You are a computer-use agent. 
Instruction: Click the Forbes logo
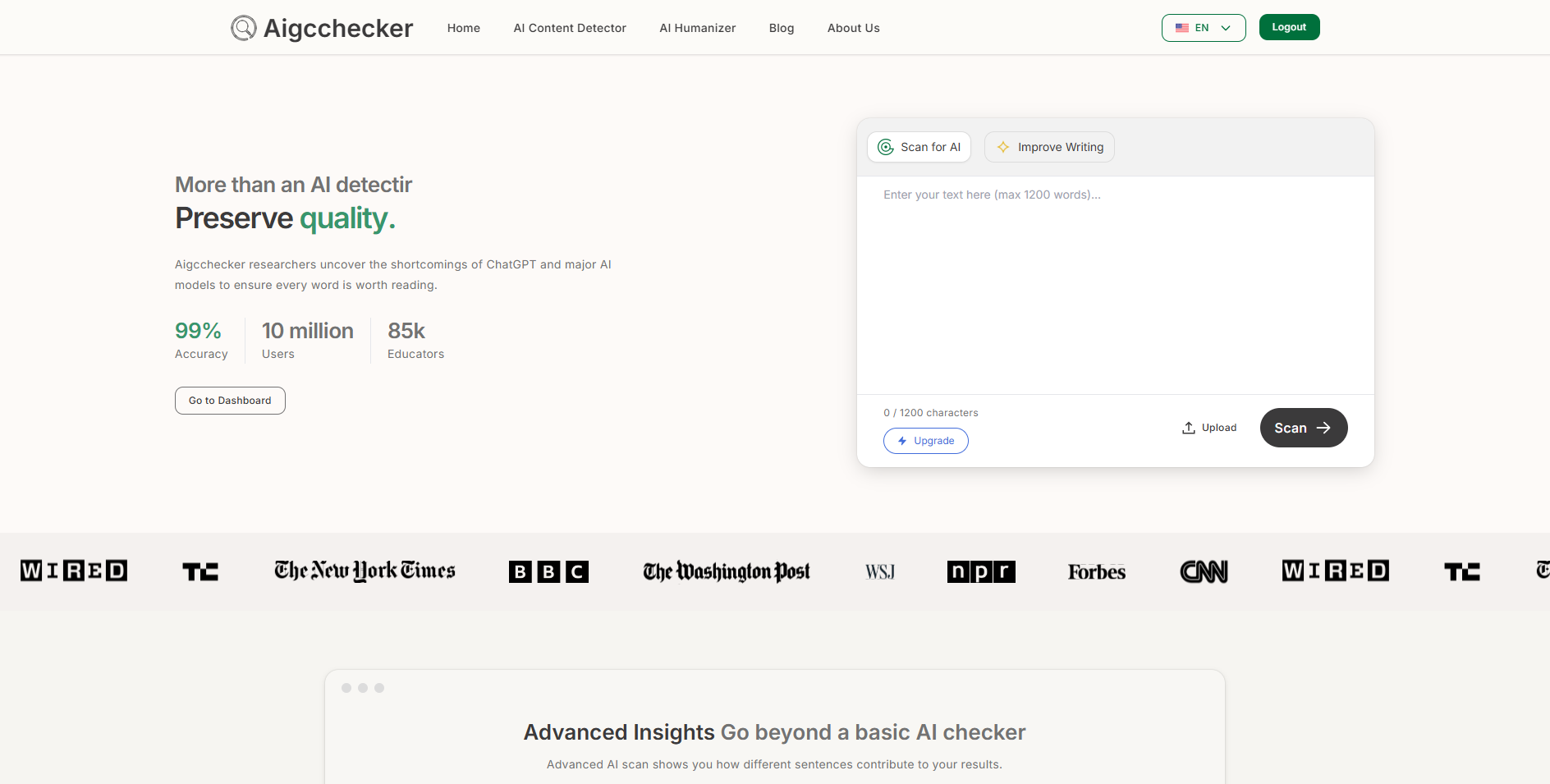point(1096,571)
